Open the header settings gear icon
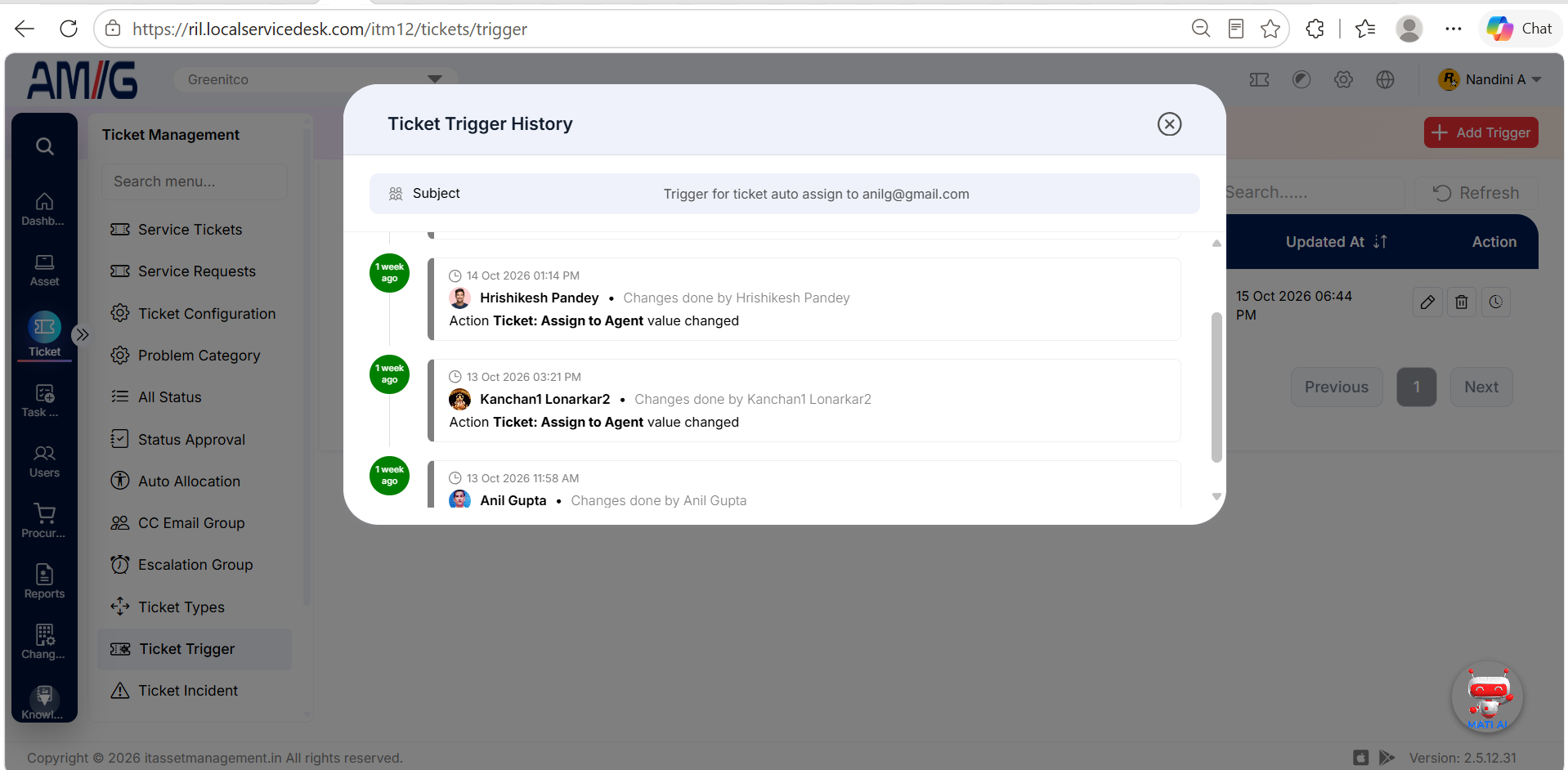This screenshot has height=770, width=1568. 1343,79
